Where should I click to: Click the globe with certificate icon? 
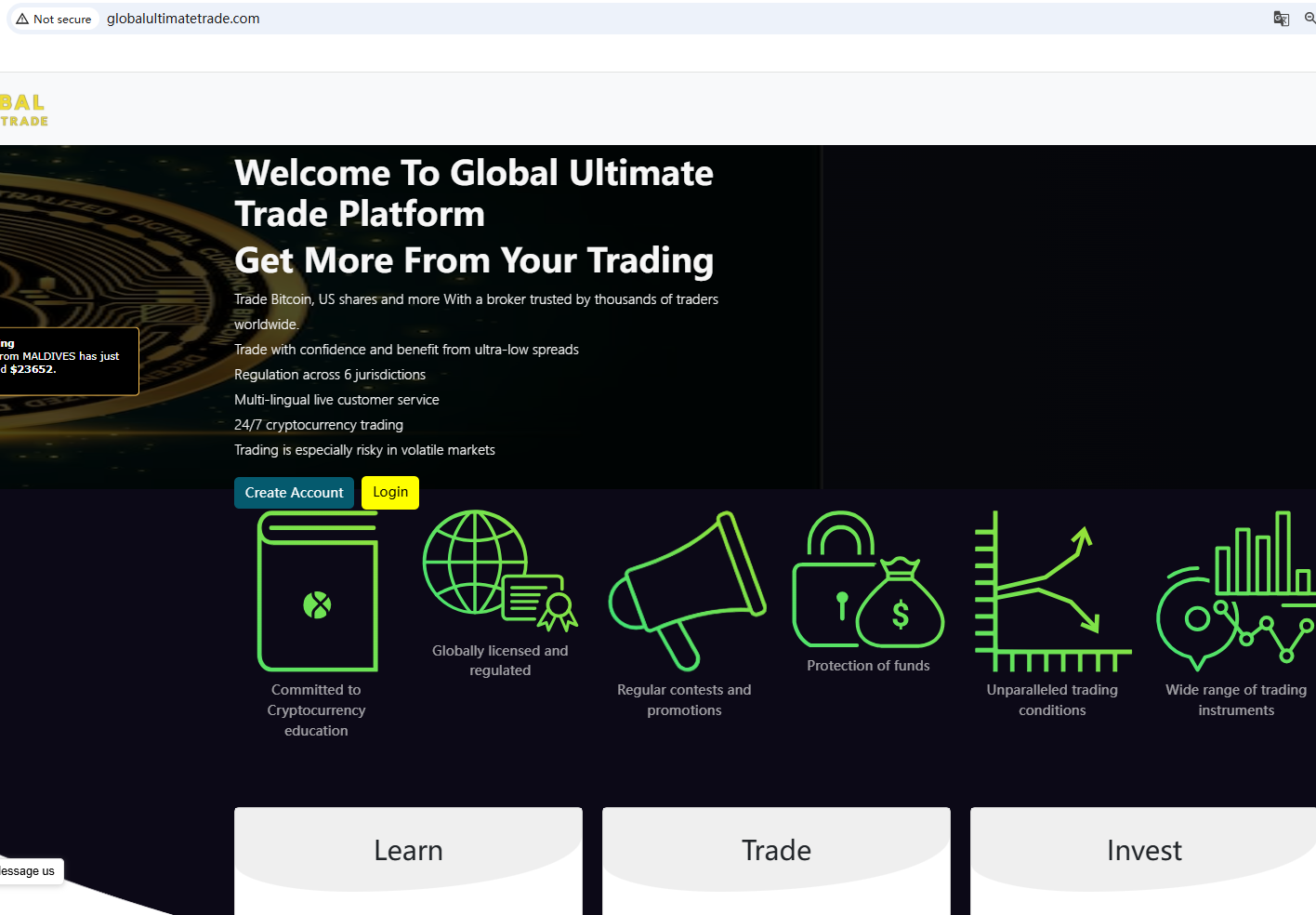(499, 570)
